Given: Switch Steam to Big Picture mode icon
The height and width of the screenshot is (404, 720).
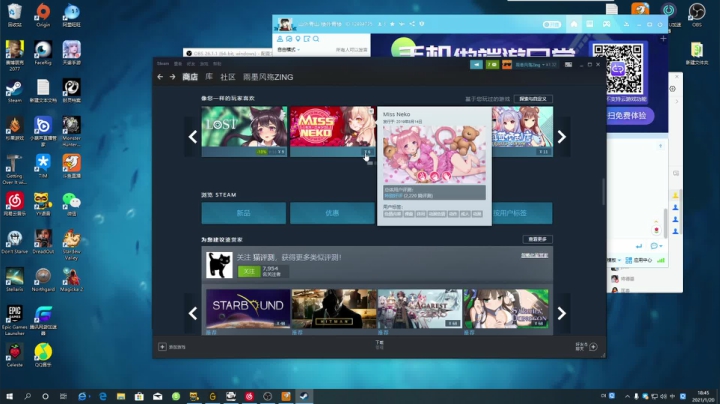Looking at the screenshot, I should pyautogui.click(x=568, y=65).
